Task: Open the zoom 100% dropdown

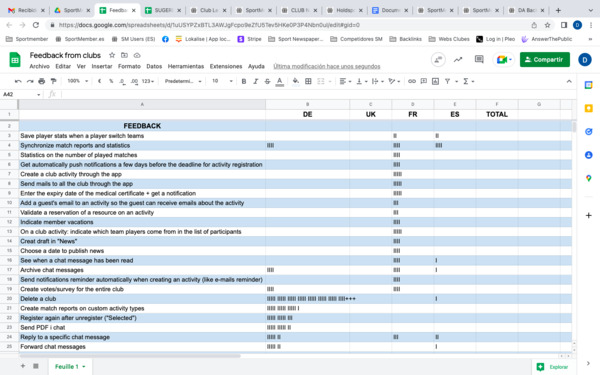Action: (78, 81)
